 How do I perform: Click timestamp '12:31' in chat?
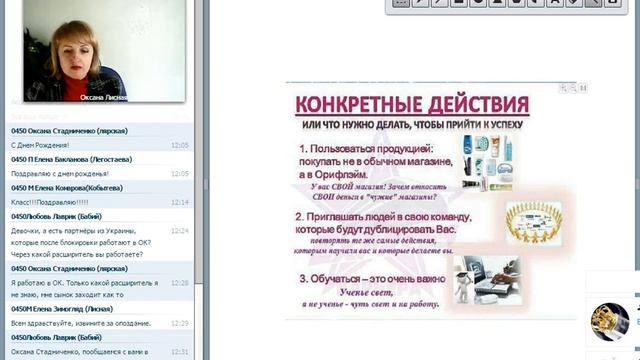[180, 352]
